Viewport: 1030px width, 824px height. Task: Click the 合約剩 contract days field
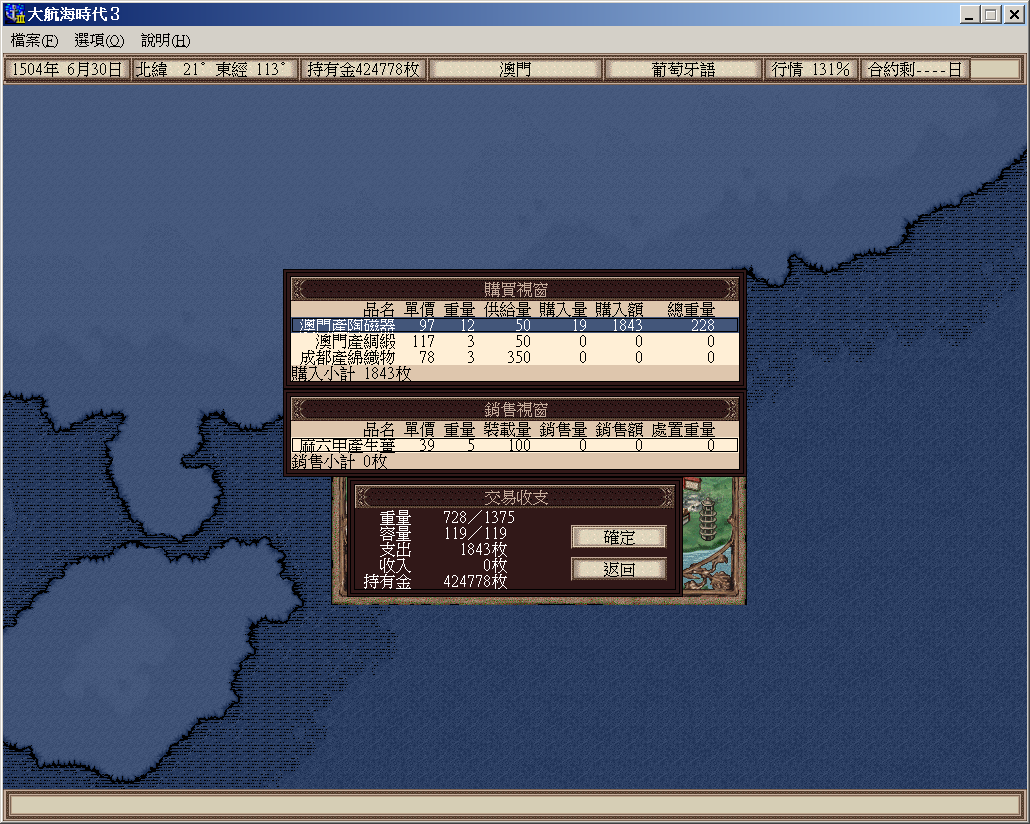click(x=915, y=70)
